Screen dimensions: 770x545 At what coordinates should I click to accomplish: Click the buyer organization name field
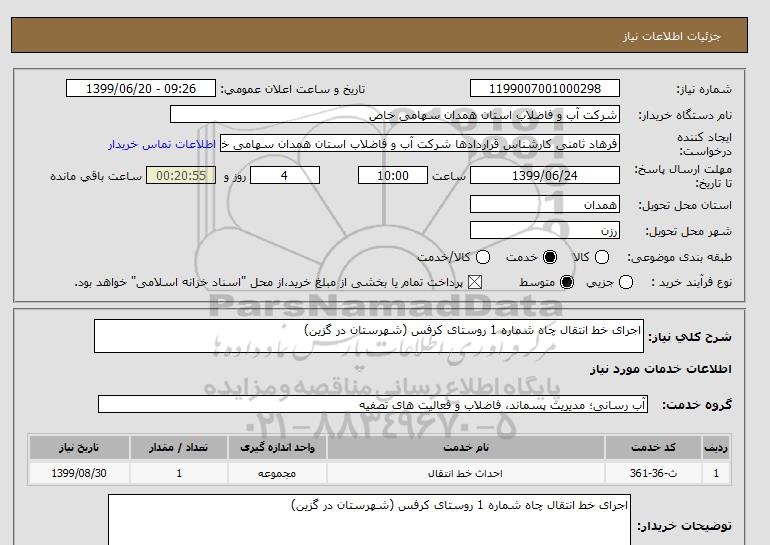(395, 114)
